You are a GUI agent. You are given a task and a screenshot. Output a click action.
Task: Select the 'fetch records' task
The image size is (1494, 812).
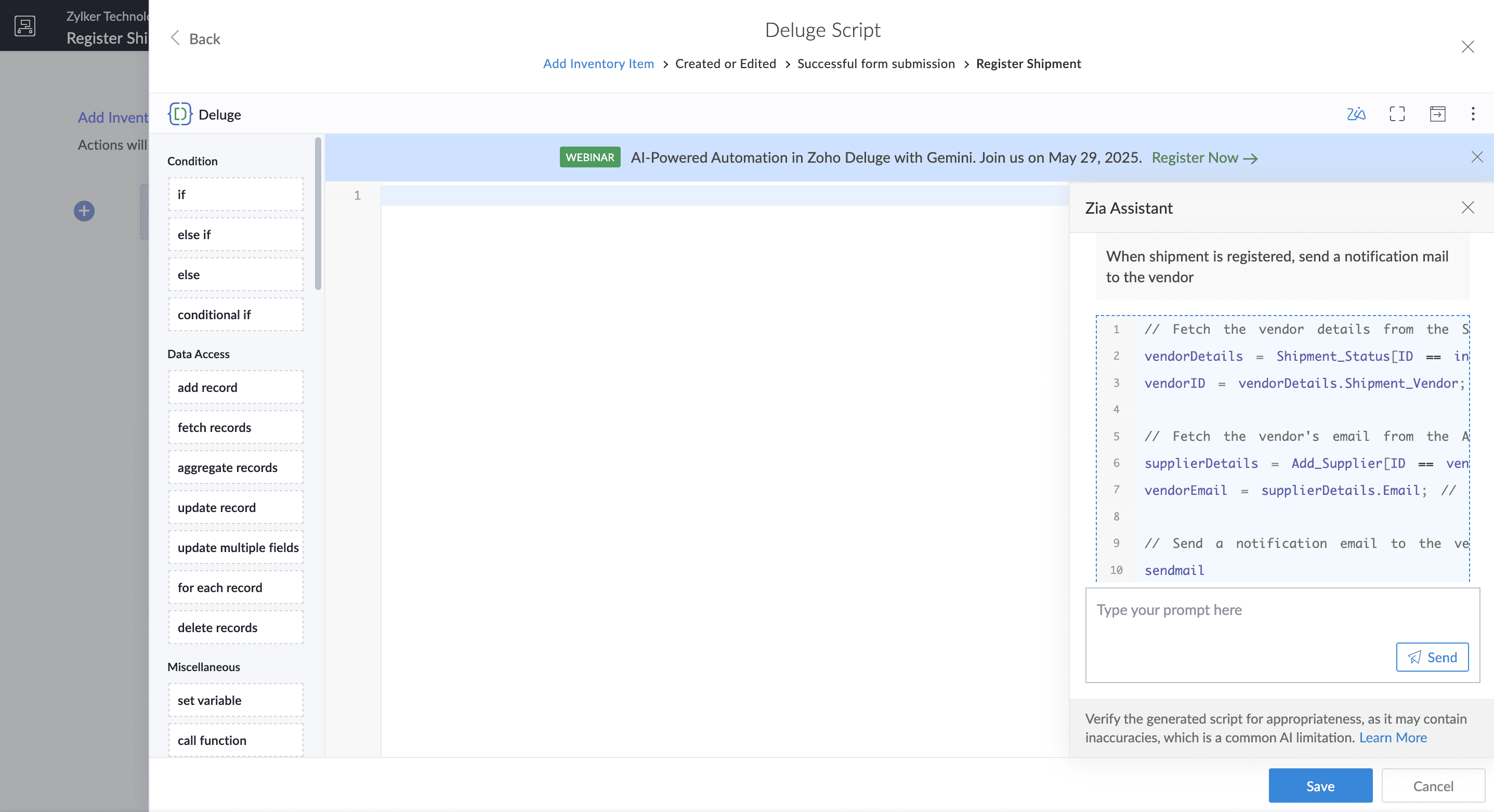235,427
